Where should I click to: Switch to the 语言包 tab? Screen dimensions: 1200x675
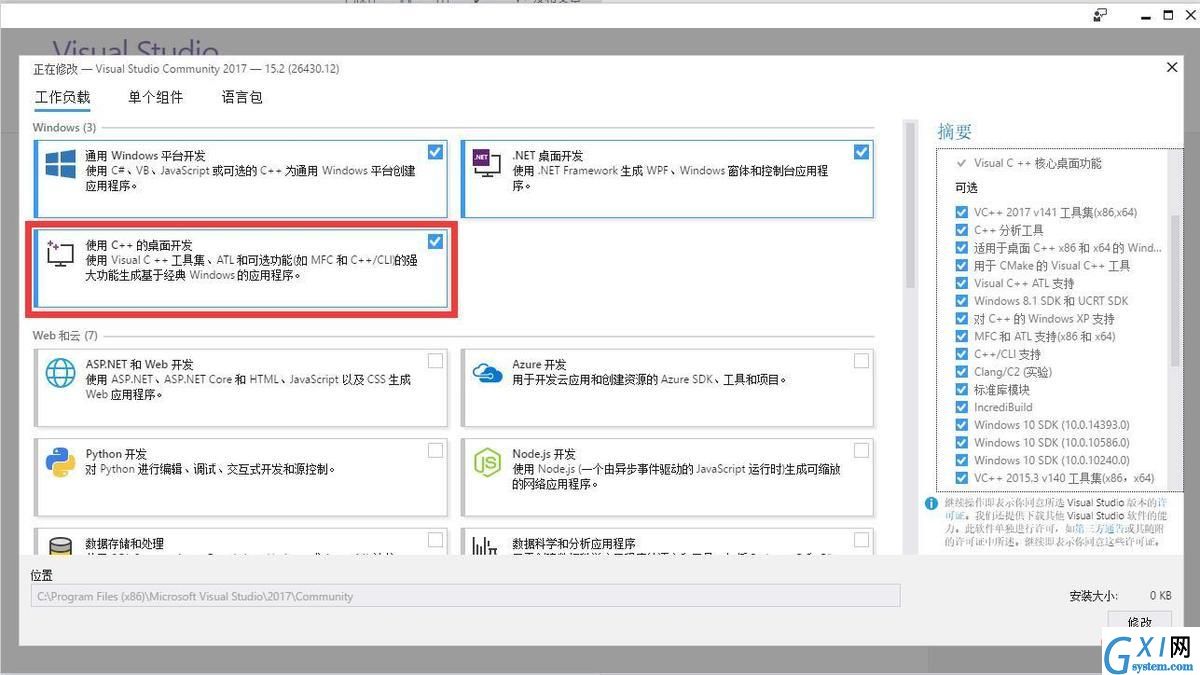242,98
